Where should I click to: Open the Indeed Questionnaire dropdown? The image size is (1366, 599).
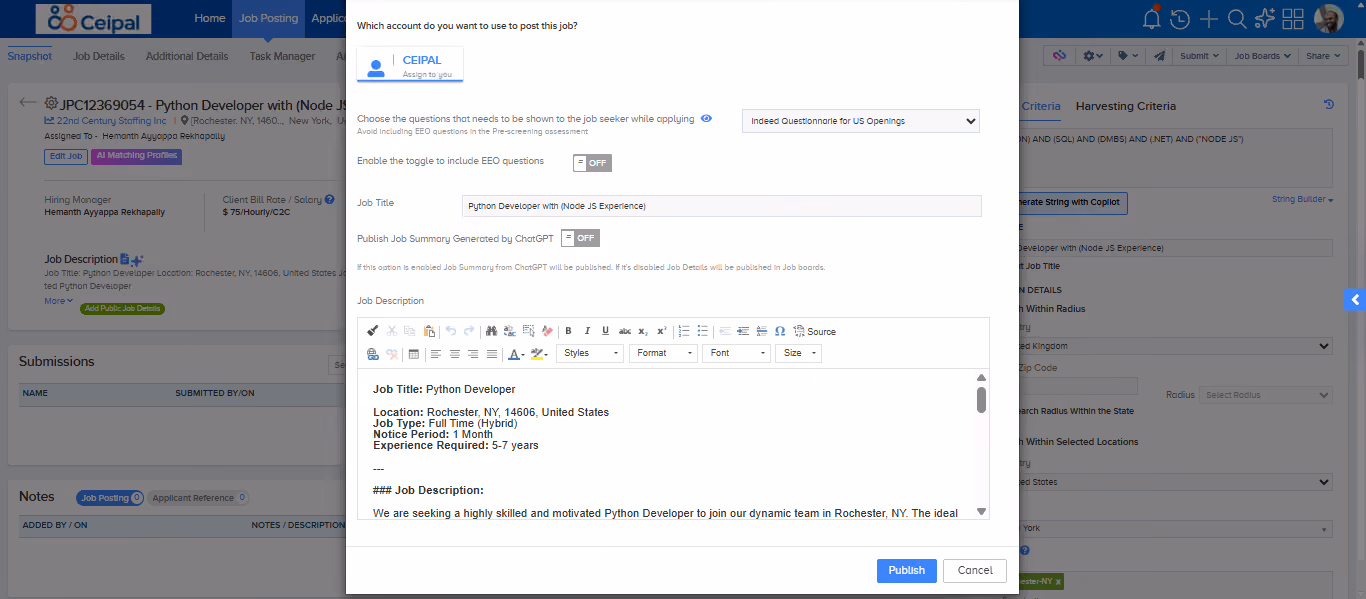(861, 121)
